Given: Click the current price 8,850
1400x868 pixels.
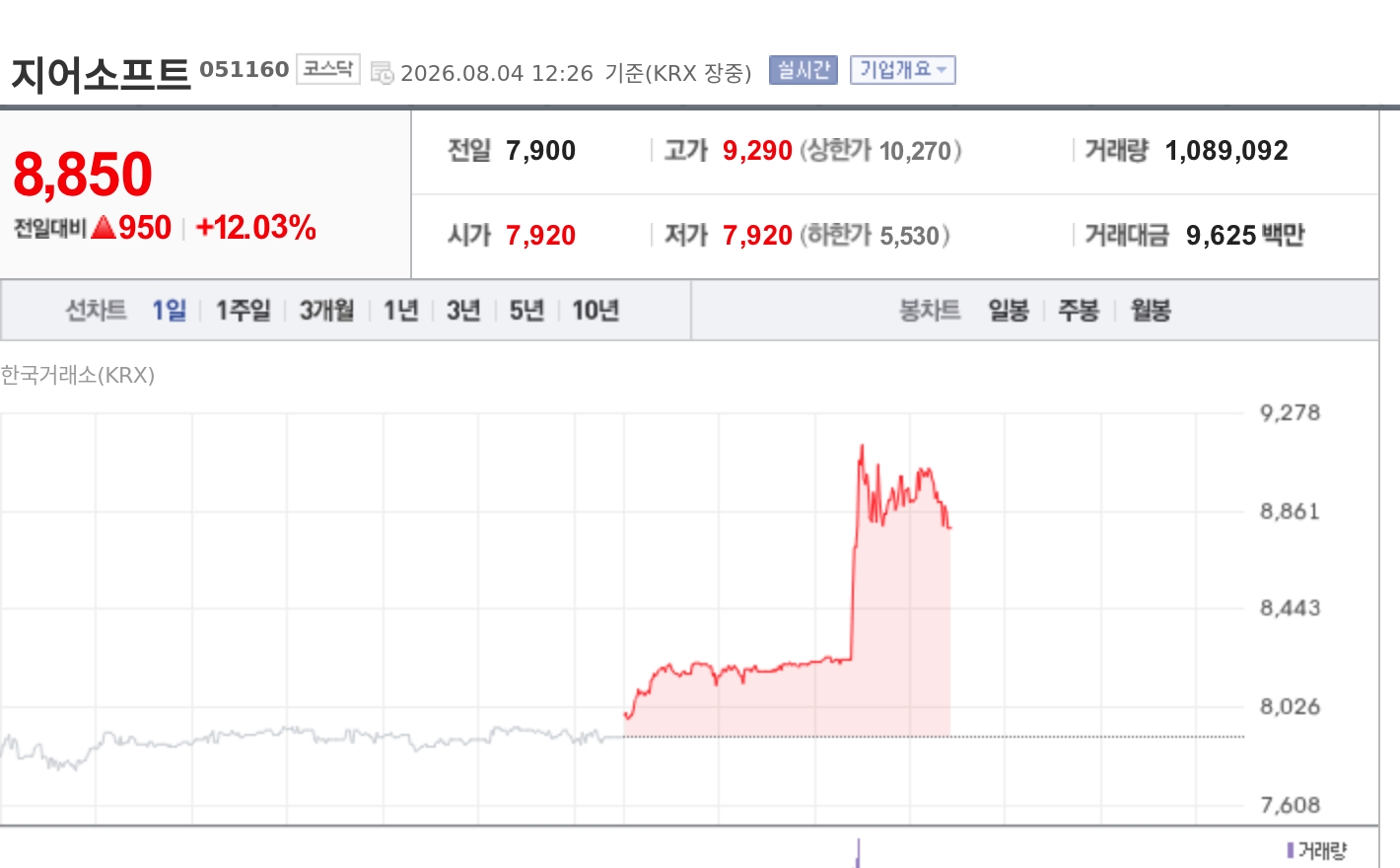Looking at the screenshot, I should (83, 175).
